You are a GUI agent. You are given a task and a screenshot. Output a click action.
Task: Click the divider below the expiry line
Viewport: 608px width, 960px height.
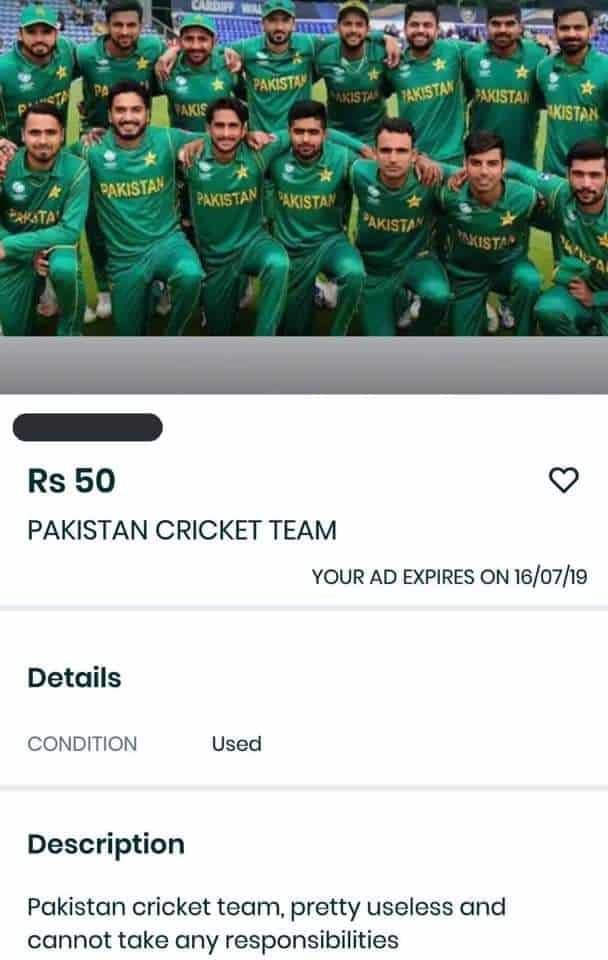coord(304,608)
